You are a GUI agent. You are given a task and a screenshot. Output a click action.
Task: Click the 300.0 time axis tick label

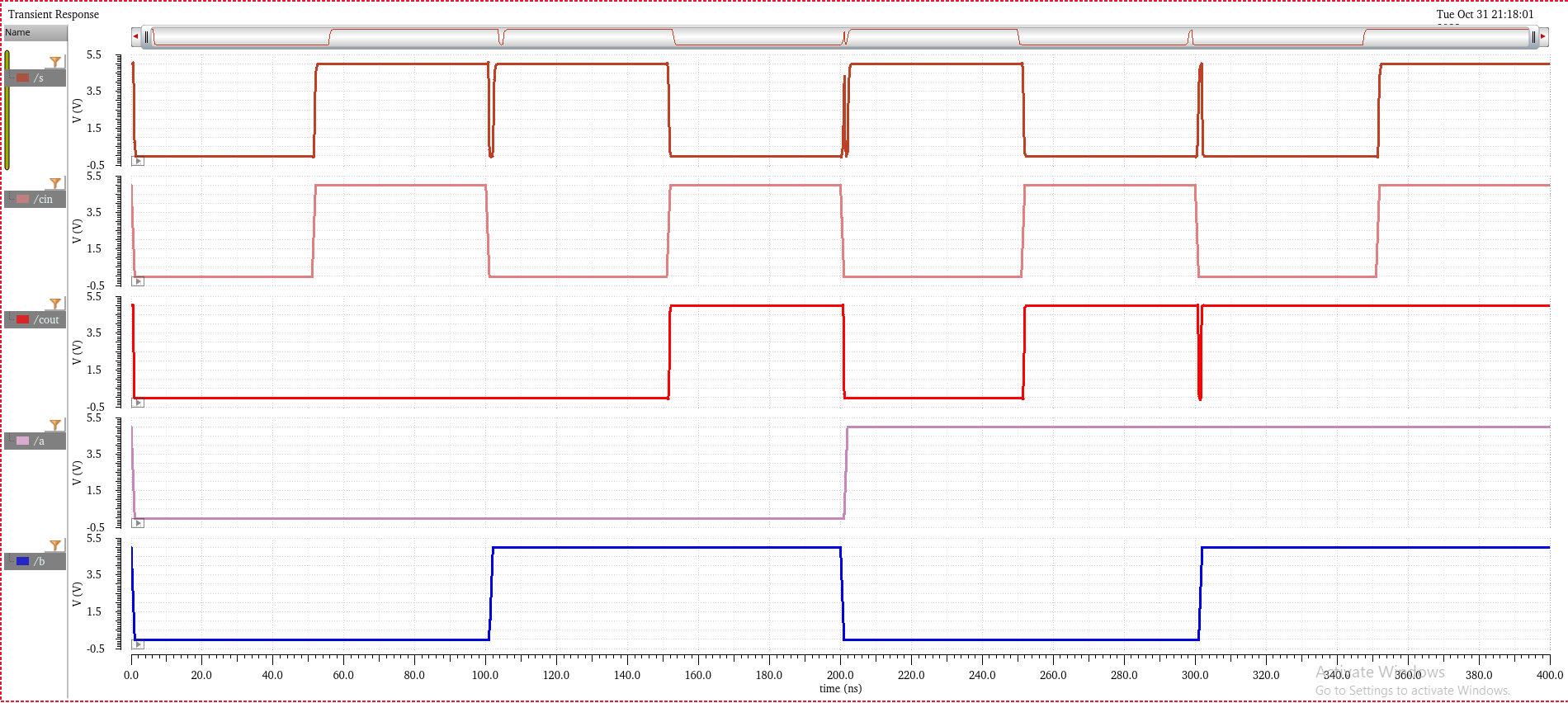coord(1195,675)
